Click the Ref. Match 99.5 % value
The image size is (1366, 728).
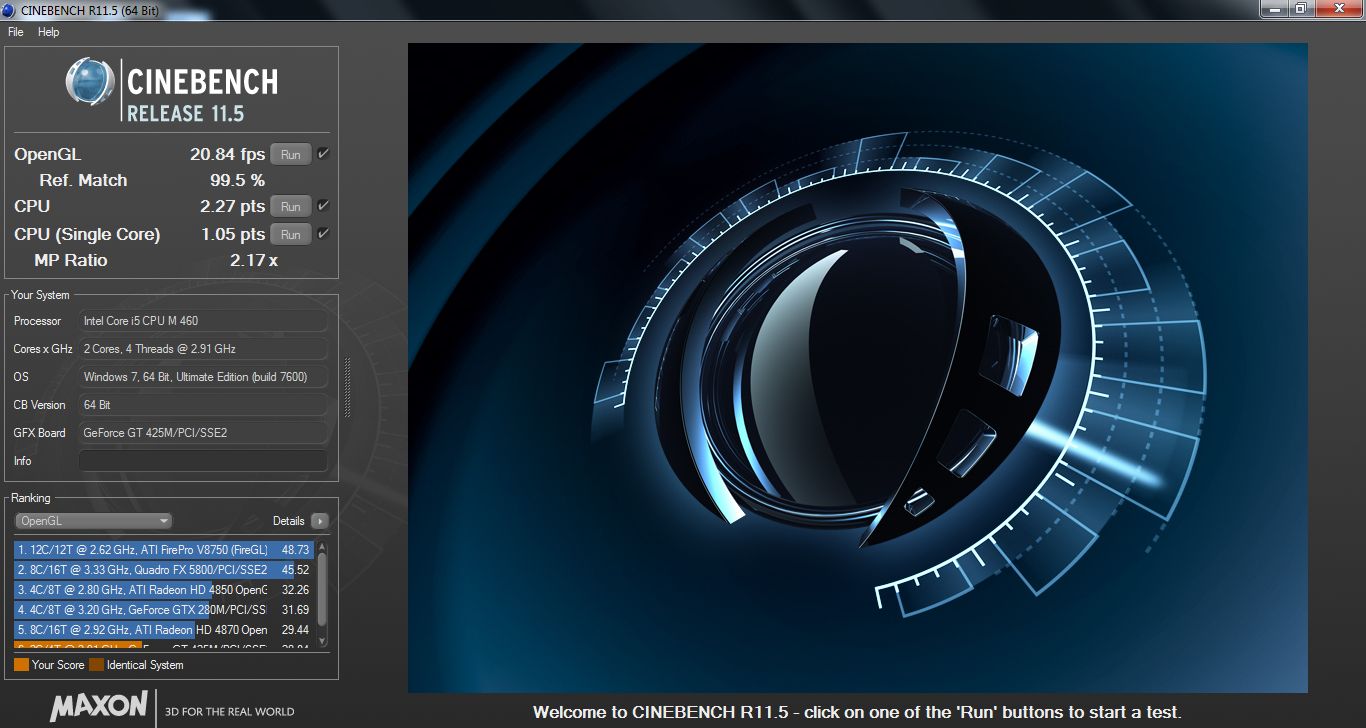pyautogui.click(x=237, y=181)
